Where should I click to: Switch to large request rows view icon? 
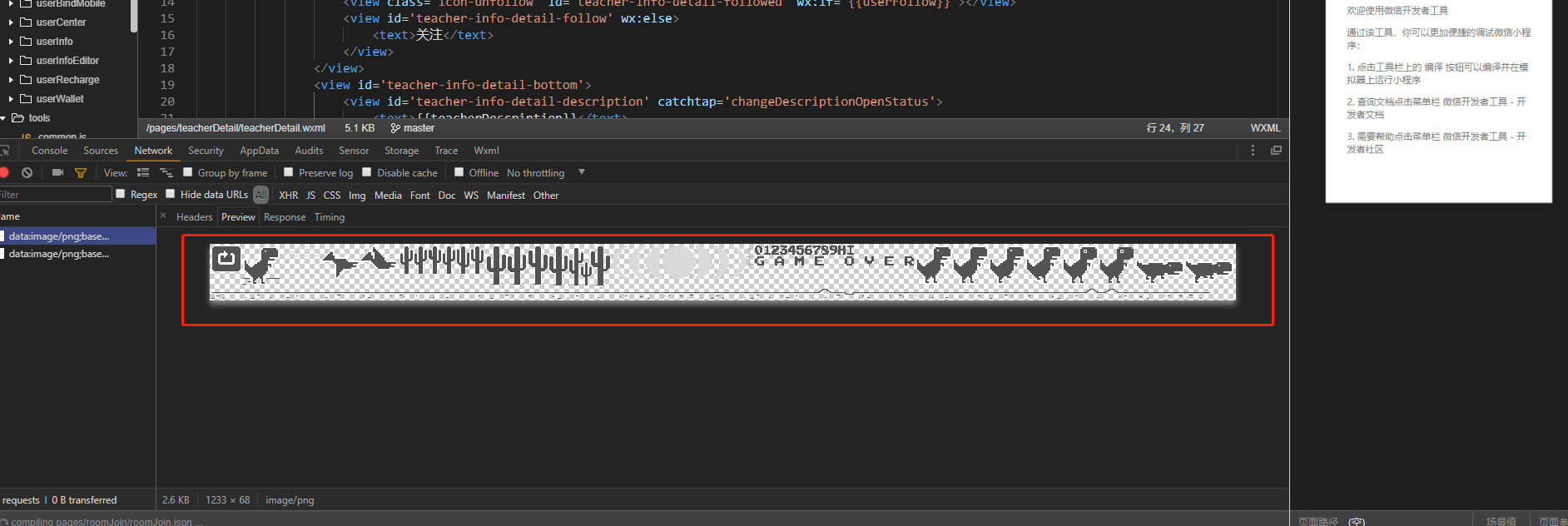click(x=143, y=172)
